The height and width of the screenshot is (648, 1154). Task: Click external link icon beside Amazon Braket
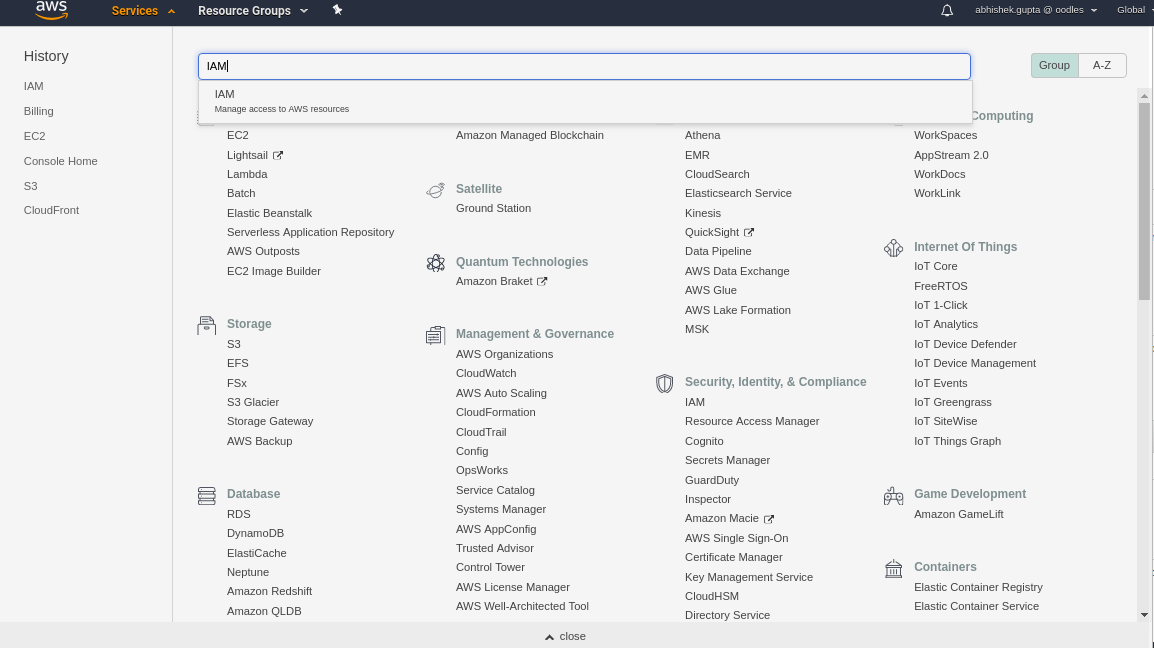(x=542, y=281)
